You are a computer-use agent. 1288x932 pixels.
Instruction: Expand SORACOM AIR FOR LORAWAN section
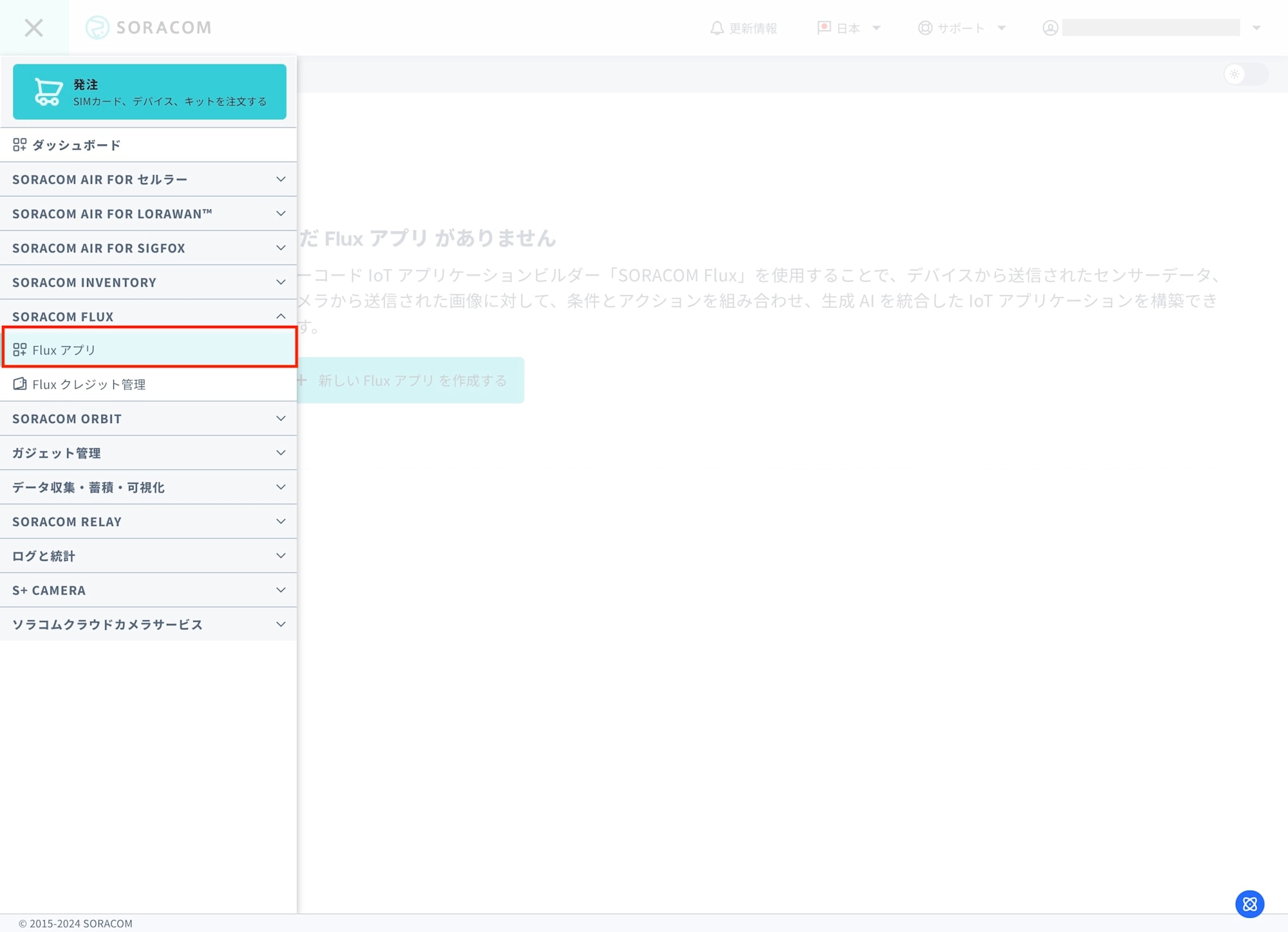(x=148, y=213)
